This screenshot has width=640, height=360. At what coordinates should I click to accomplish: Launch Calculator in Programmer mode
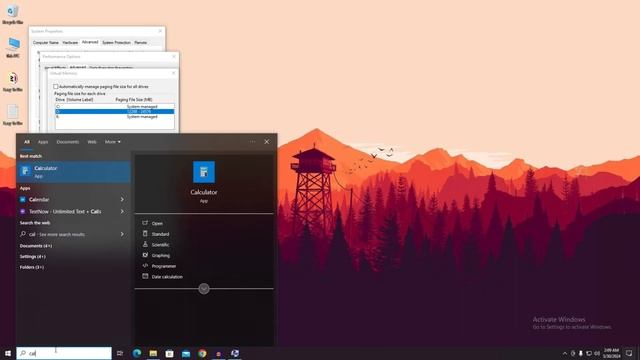tap(164, 266)
